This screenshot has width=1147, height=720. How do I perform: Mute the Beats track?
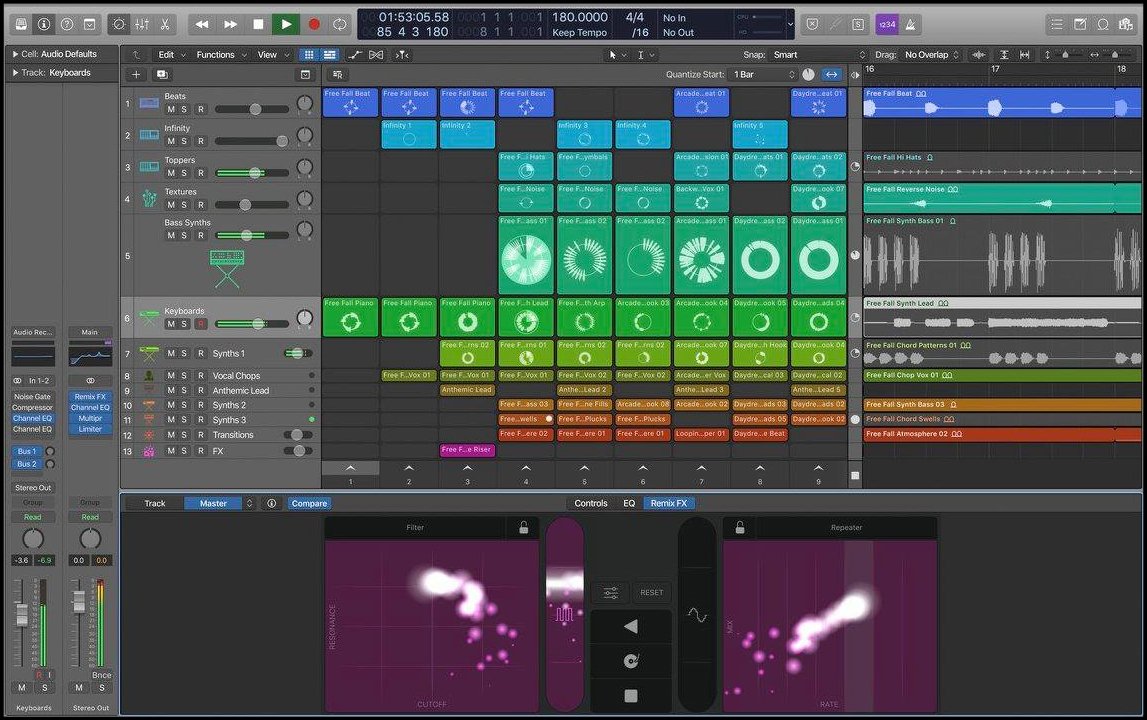click(171, 109)
